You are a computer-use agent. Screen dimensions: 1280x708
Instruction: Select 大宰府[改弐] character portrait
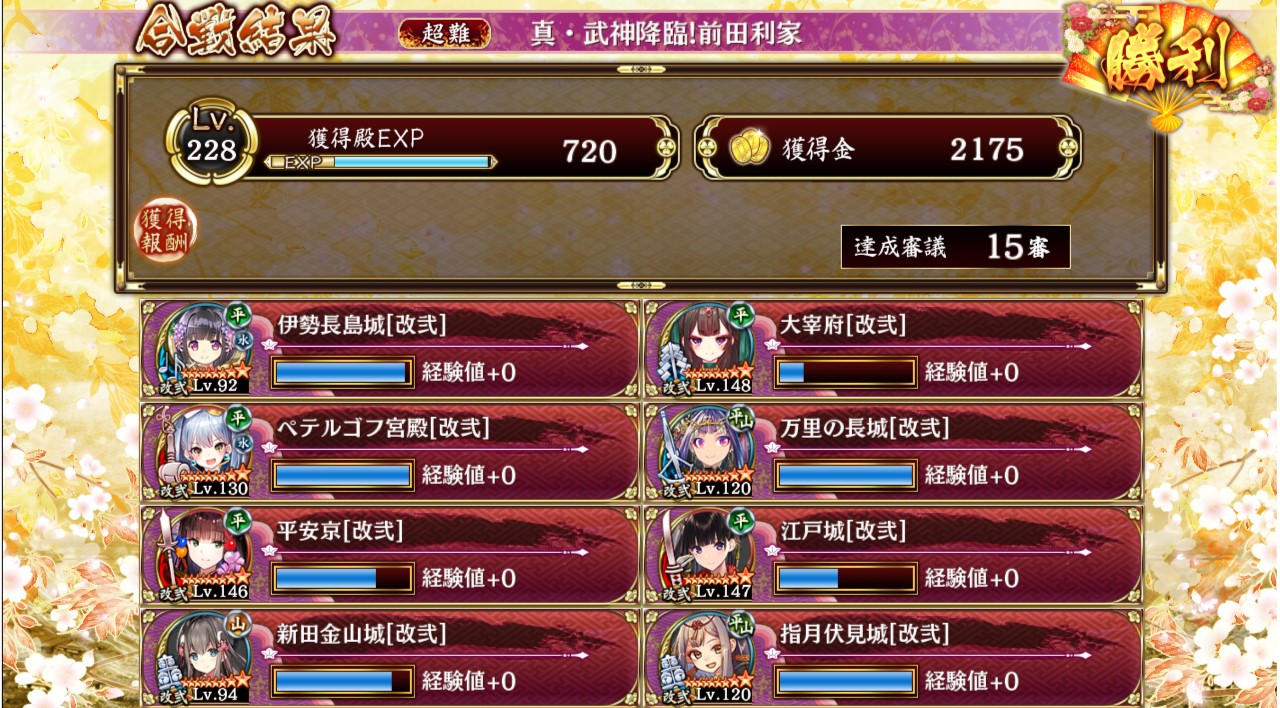point(701,348)
